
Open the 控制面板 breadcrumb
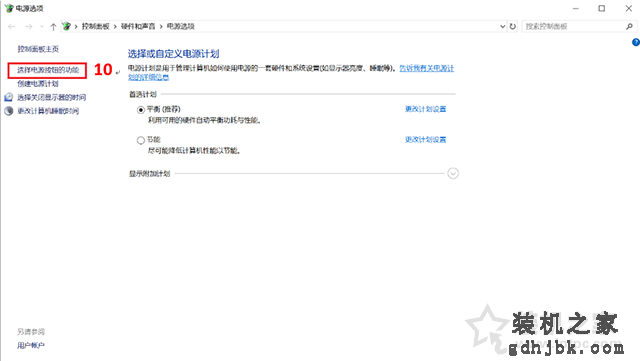coord(96,26)
